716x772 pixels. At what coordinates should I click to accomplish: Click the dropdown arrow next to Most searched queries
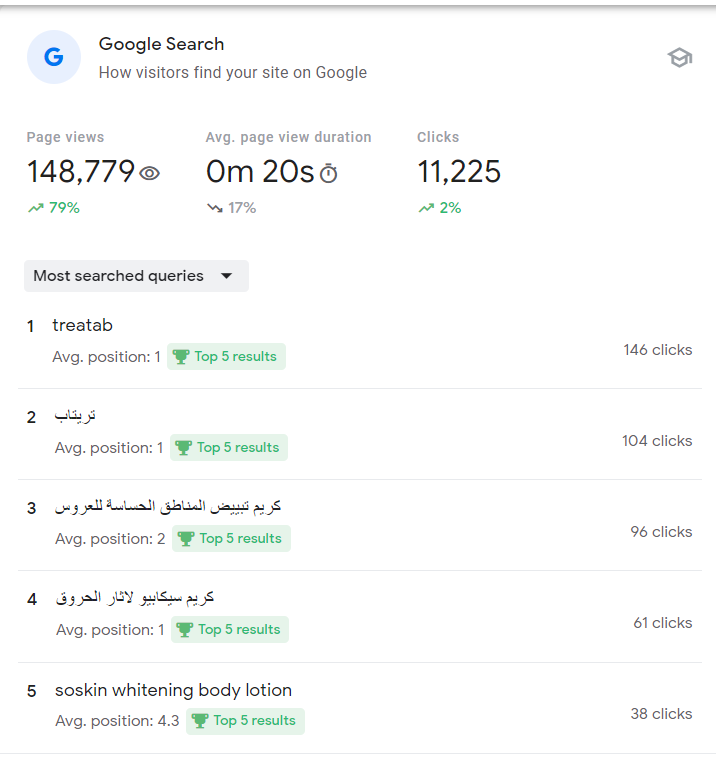(226, 276)
